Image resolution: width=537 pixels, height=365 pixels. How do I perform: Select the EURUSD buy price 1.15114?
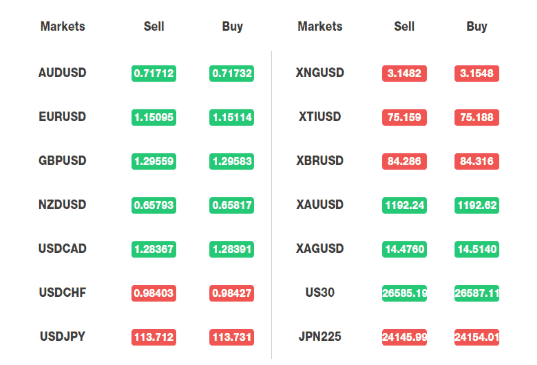tap(232, 117)
